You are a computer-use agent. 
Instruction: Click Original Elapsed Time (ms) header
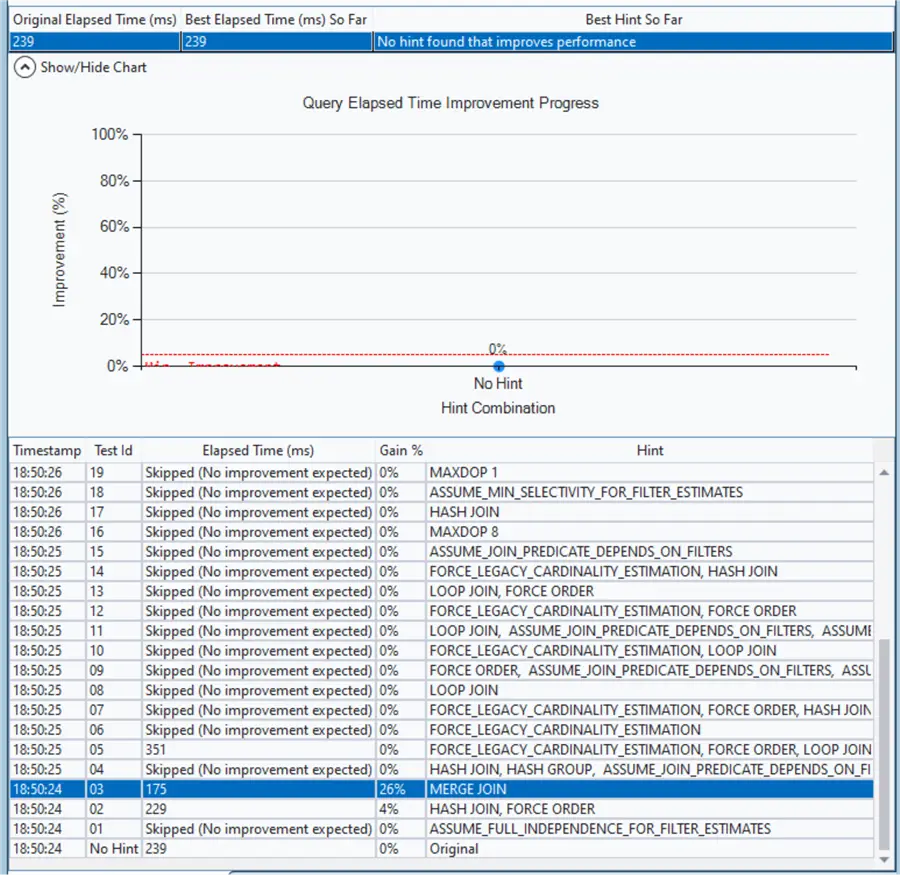[95, 20]
